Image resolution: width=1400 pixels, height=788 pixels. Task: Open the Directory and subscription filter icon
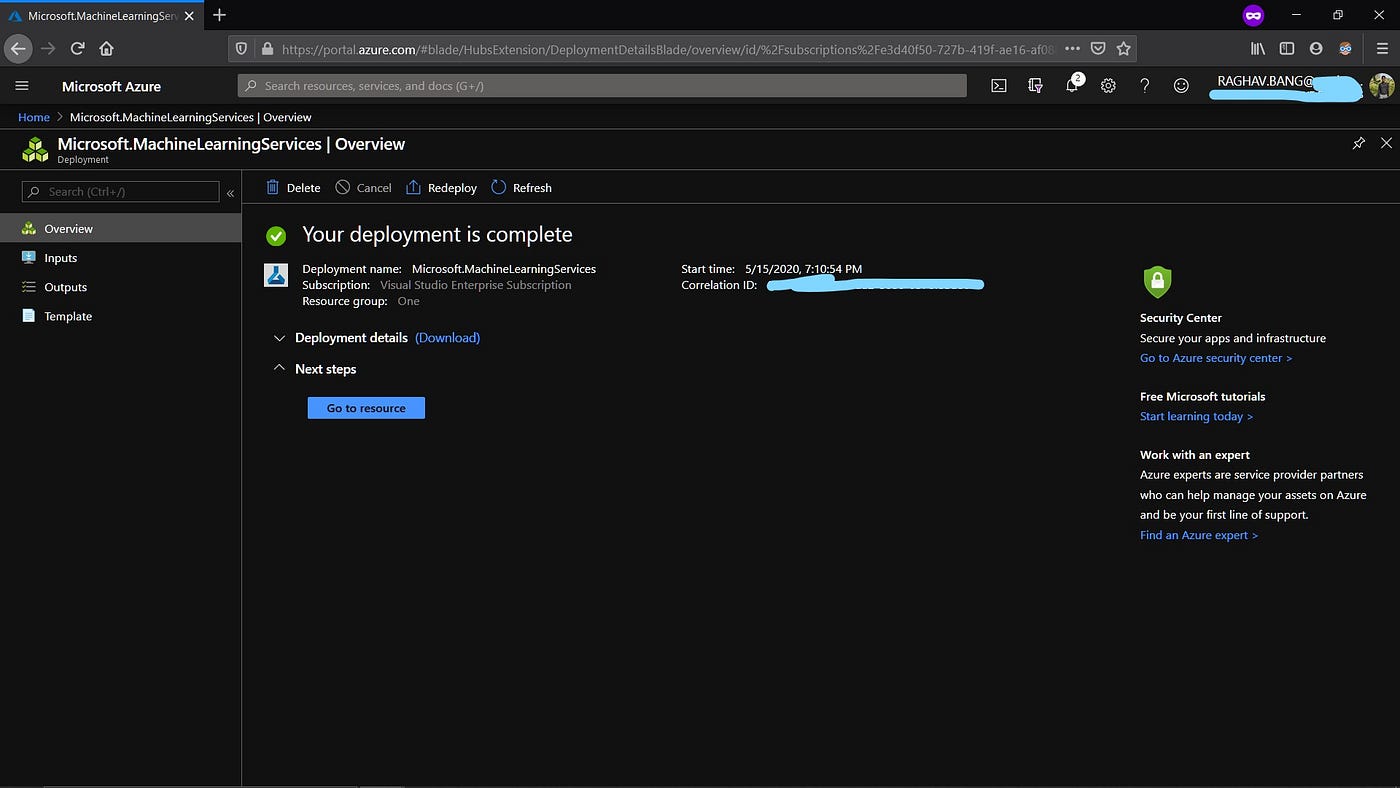(1035, 86)
